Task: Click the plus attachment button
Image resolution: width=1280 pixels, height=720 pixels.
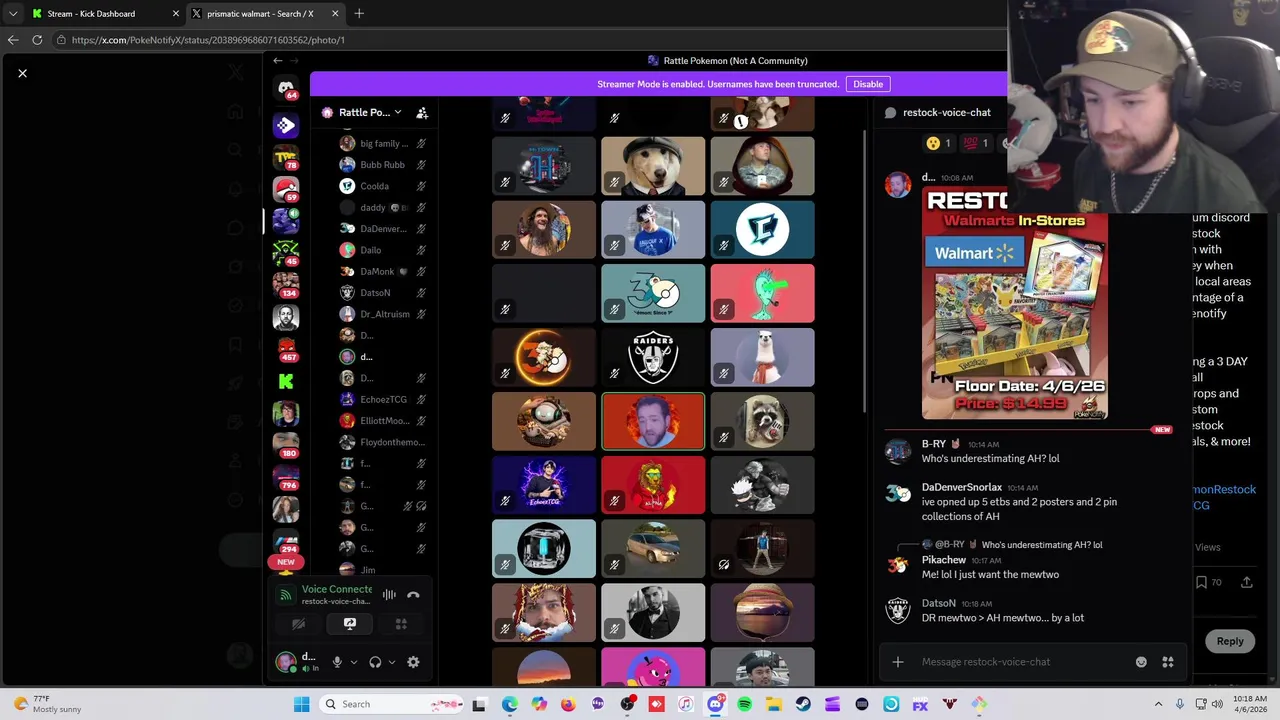Action: (897, 662)
